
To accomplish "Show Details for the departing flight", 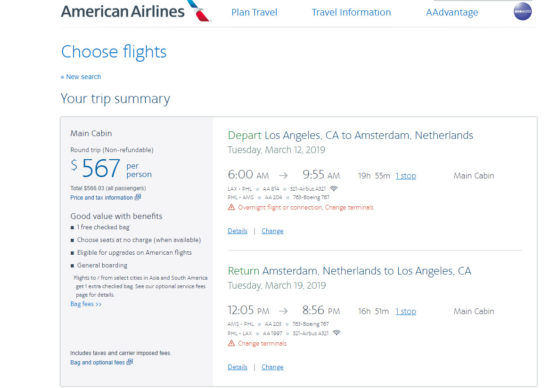I will point(237,231).
